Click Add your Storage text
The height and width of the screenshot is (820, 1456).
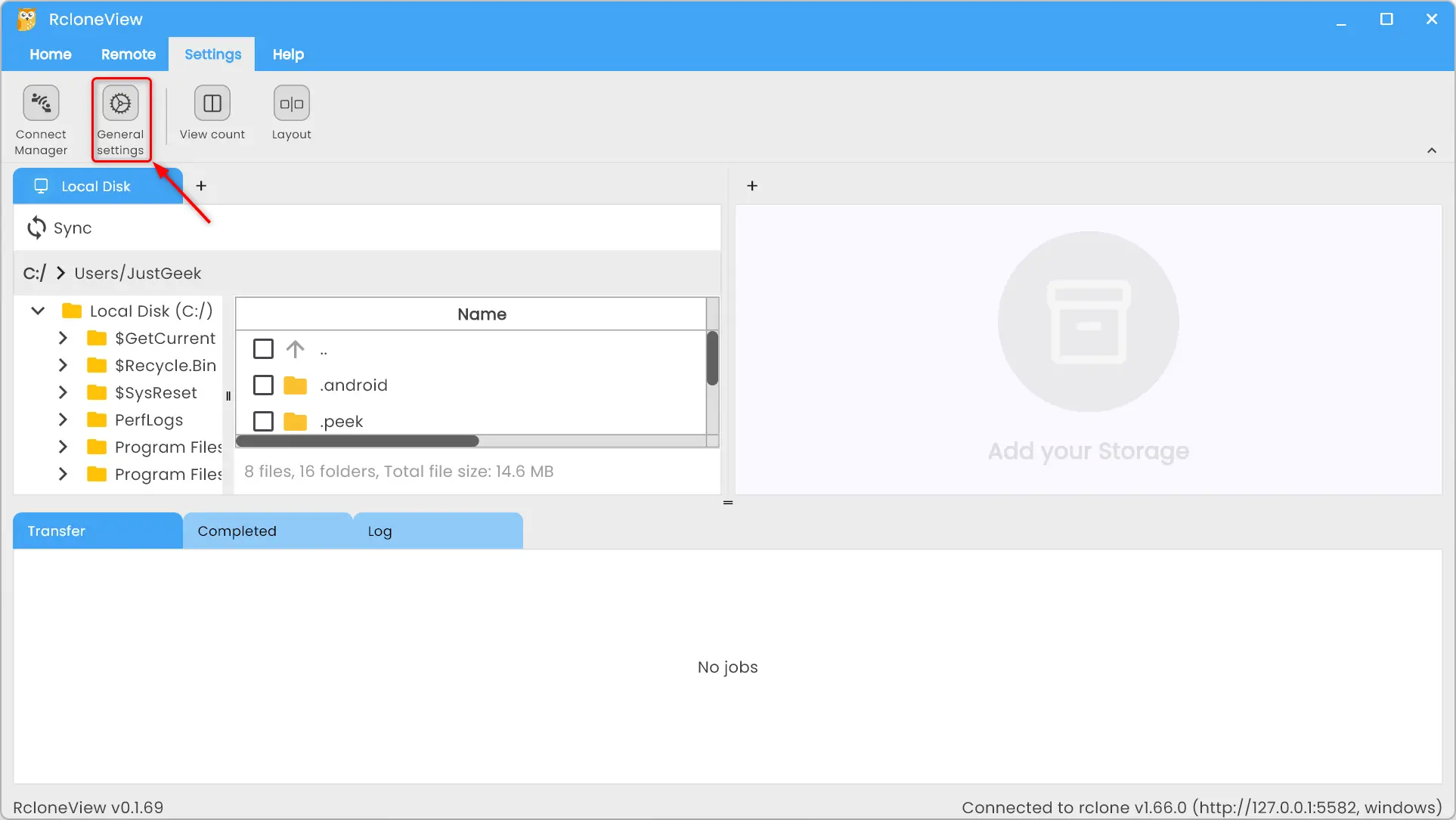pyautogui.click(x=1089, y=450)
